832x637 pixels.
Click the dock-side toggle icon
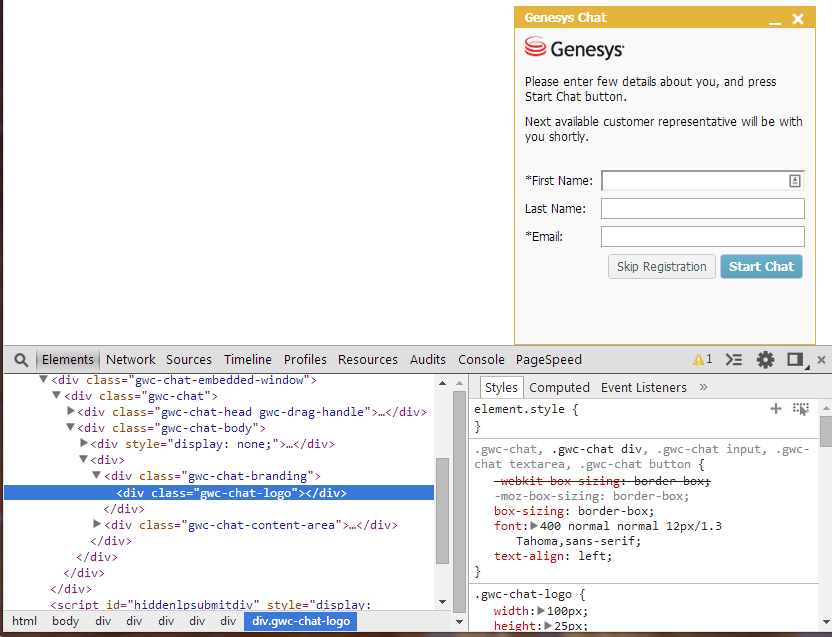pyautogui.click(x=795, y=360)
